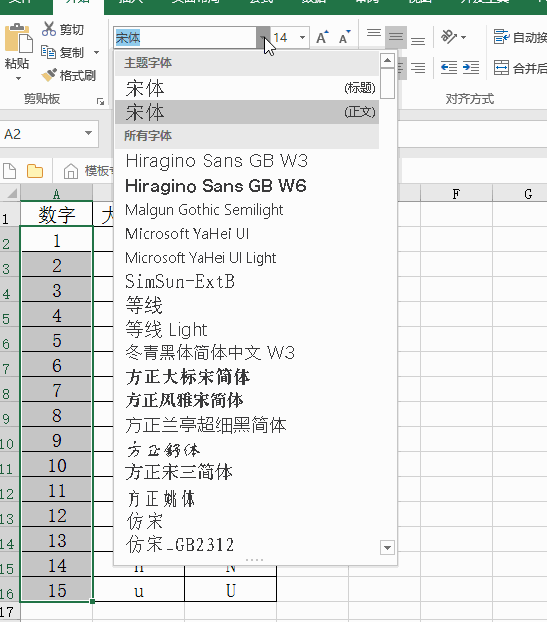Open the clipboard pane launcher icon

coord(100,102)
